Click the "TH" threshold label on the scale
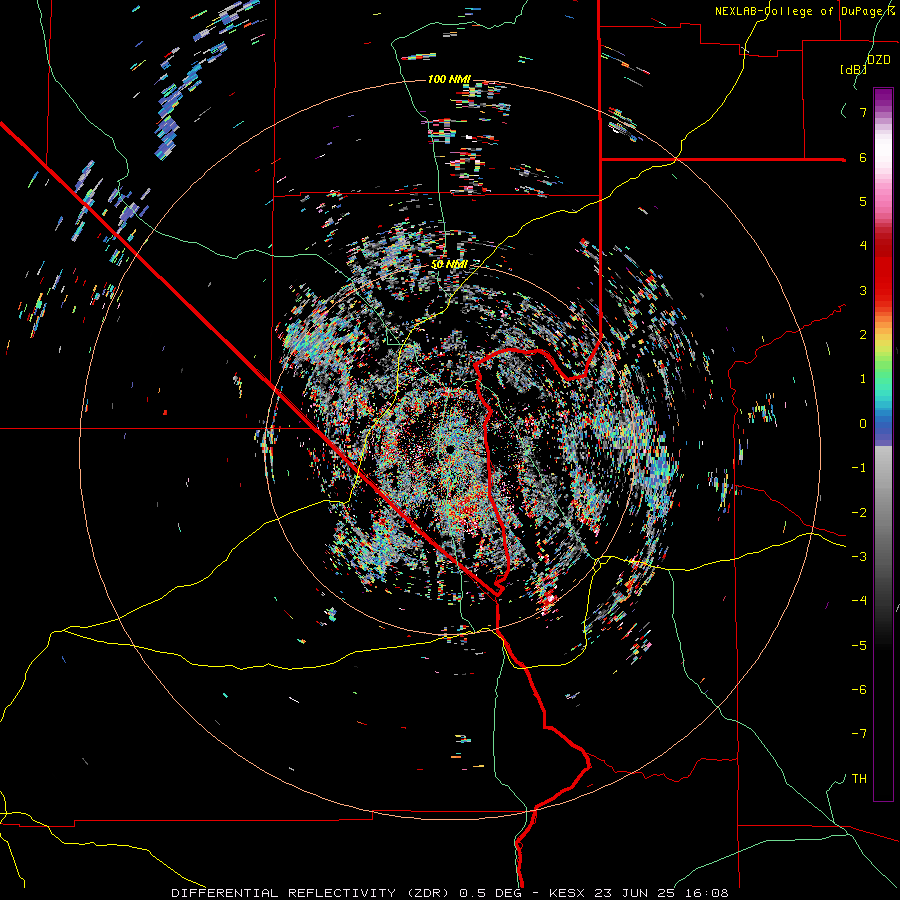900x900 pixels. (x=859, y=779)
